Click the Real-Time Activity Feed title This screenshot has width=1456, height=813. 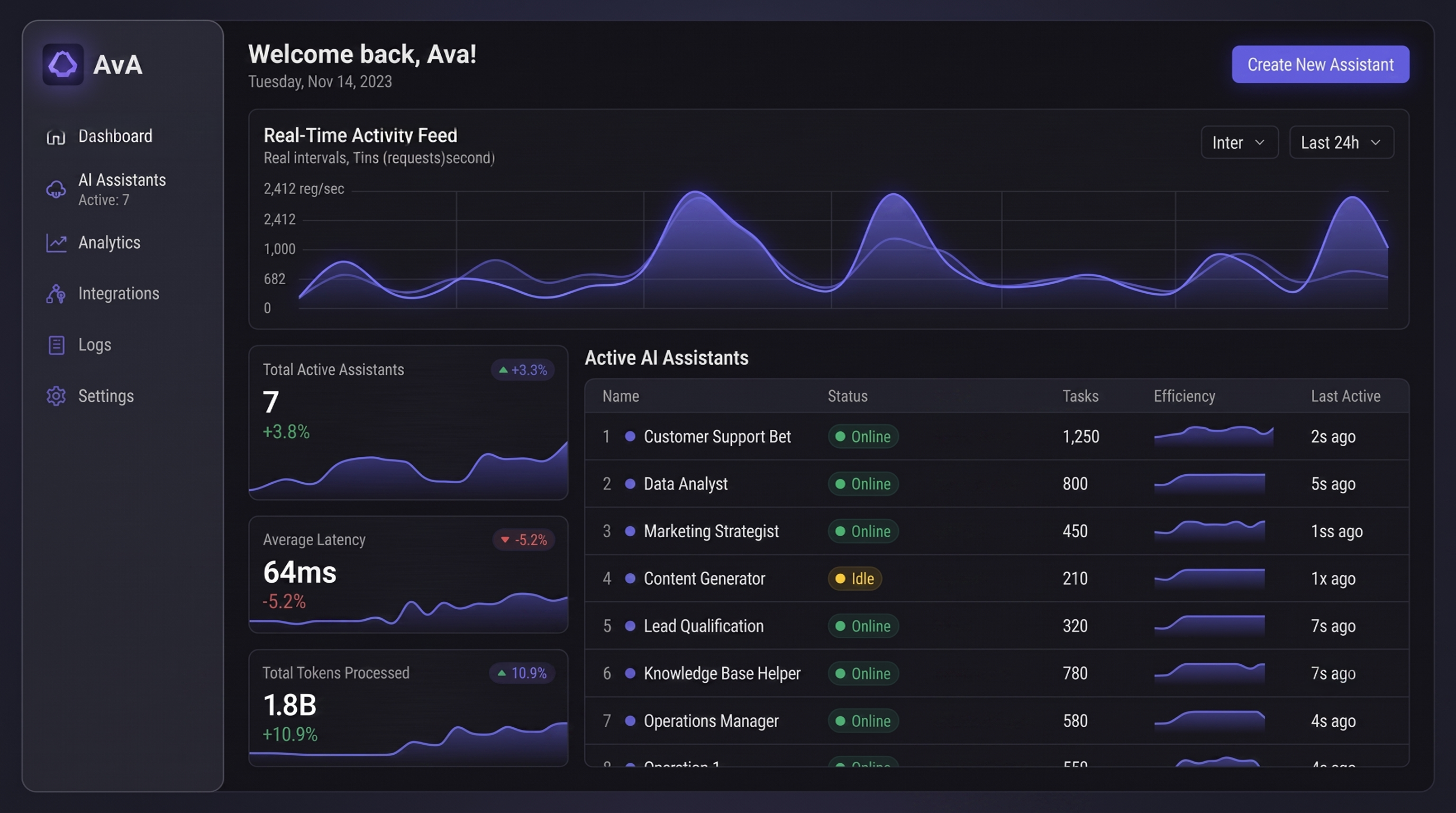click(x=361, y=135)
